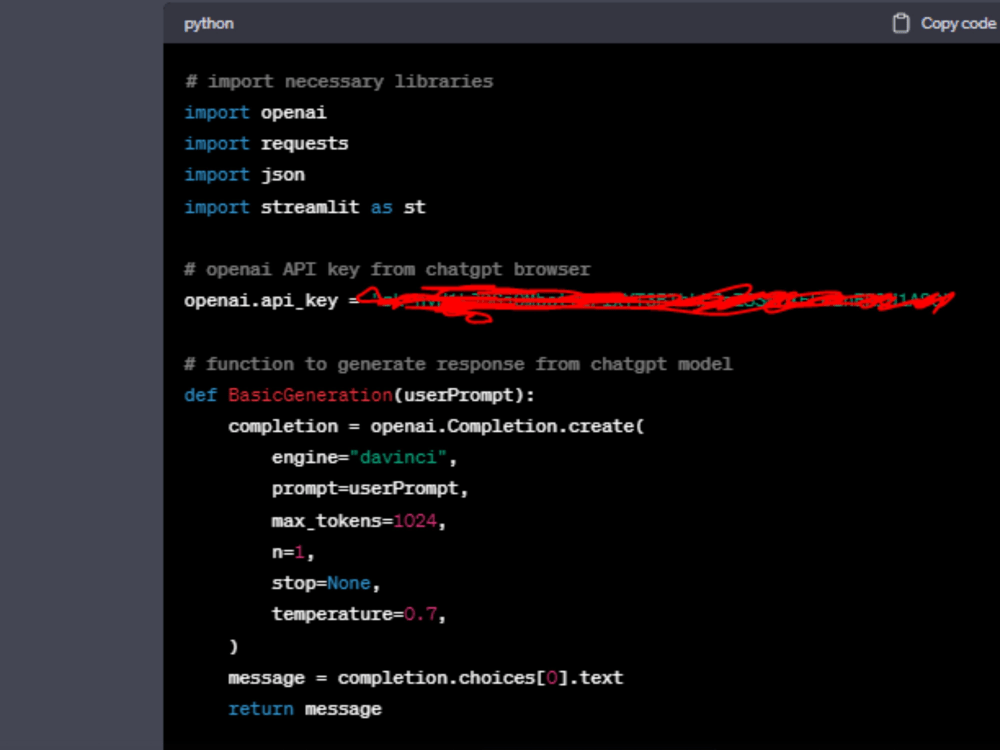Viewport: 1000px width, 750px height.
Task: Click the line 'import json'
Action: tap(244, 175)
